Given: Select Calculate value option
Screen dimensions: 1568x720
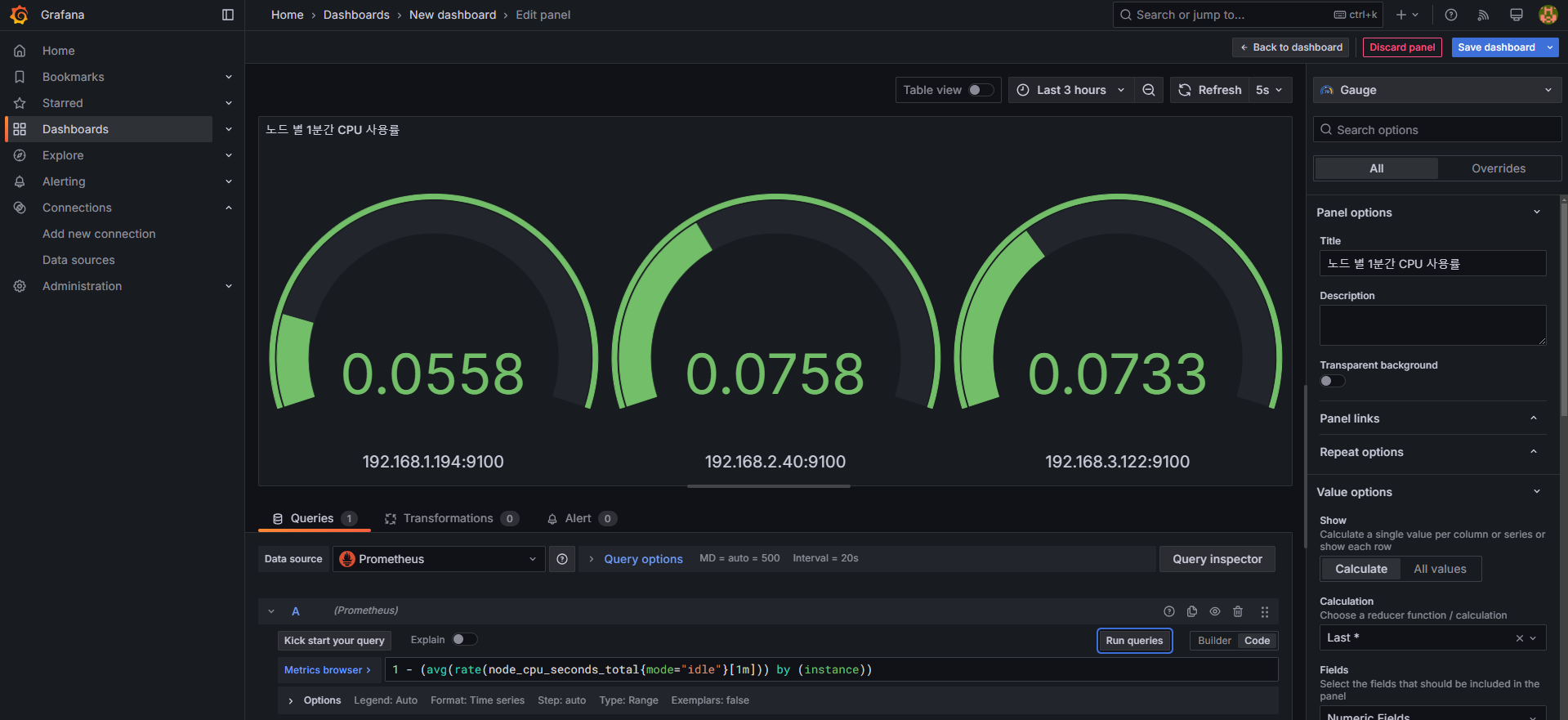Looking at the screenshot, I should coord(1361,569).
